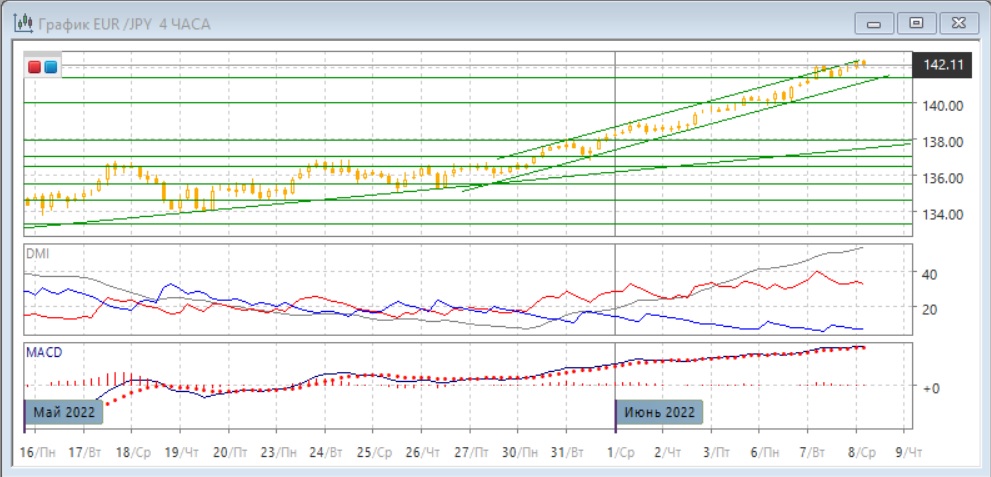The image size is (991, 477).
Task: Click the Май 2022 month marker
Action: coord(65,412)
